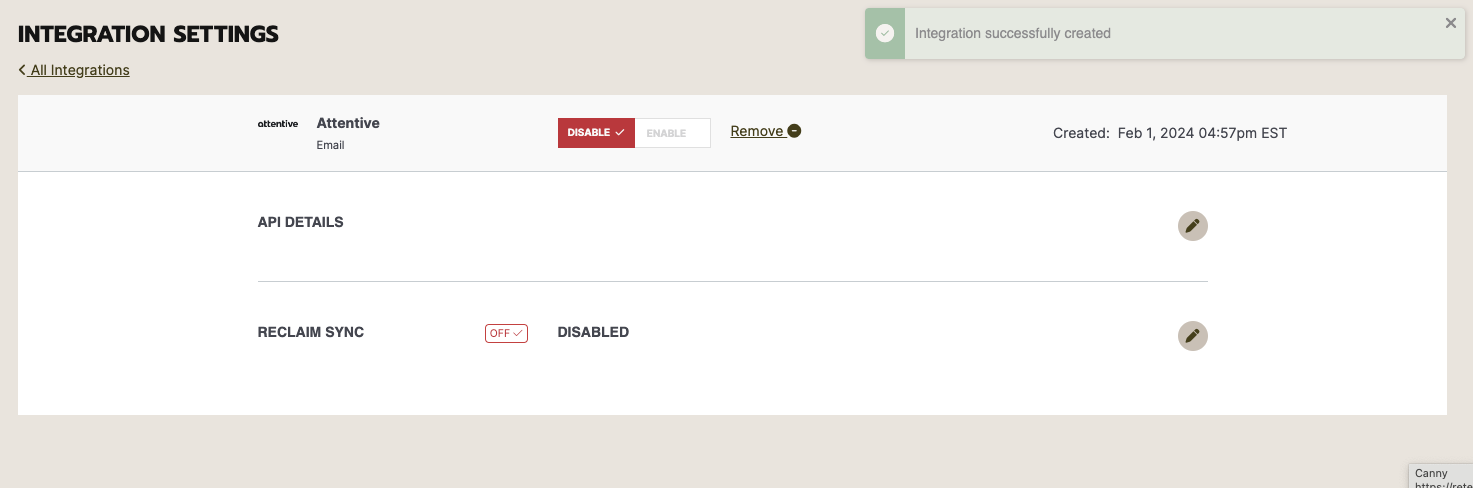1473x488 pixels.
Task: Click the success checkmark icon in notification
Action: coord(885,33)
